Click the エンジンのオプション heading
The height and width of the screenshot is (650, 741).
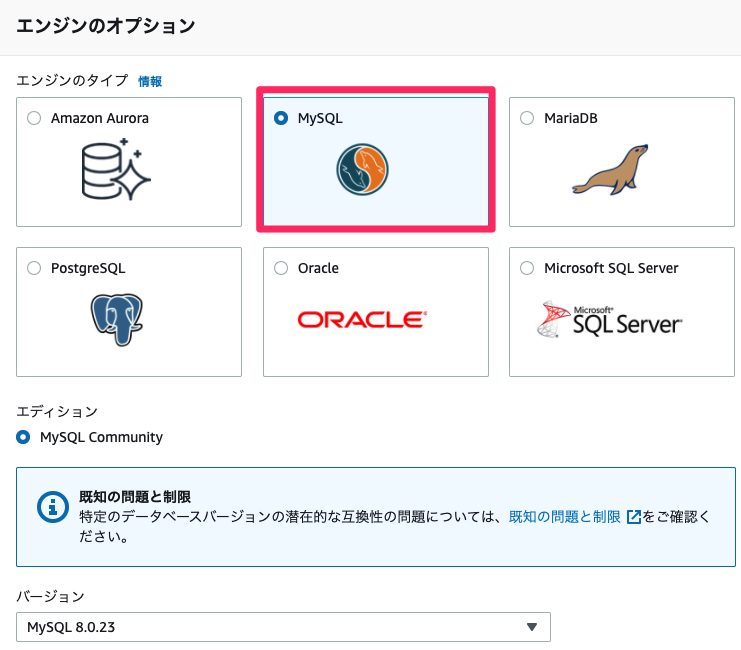click(105, 26)
